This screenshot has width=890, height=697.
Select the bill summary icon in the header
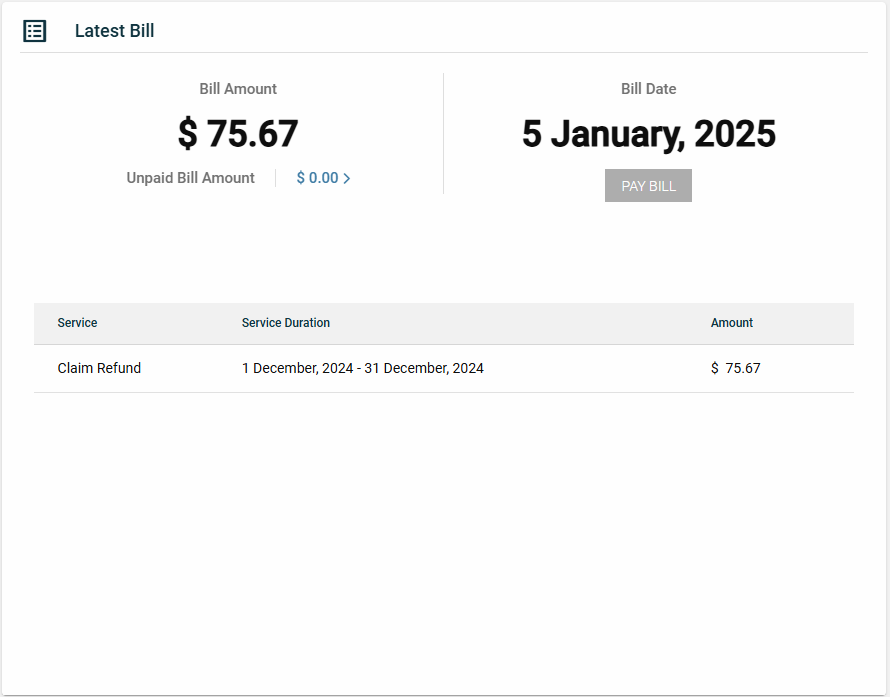tap(35, 31)
